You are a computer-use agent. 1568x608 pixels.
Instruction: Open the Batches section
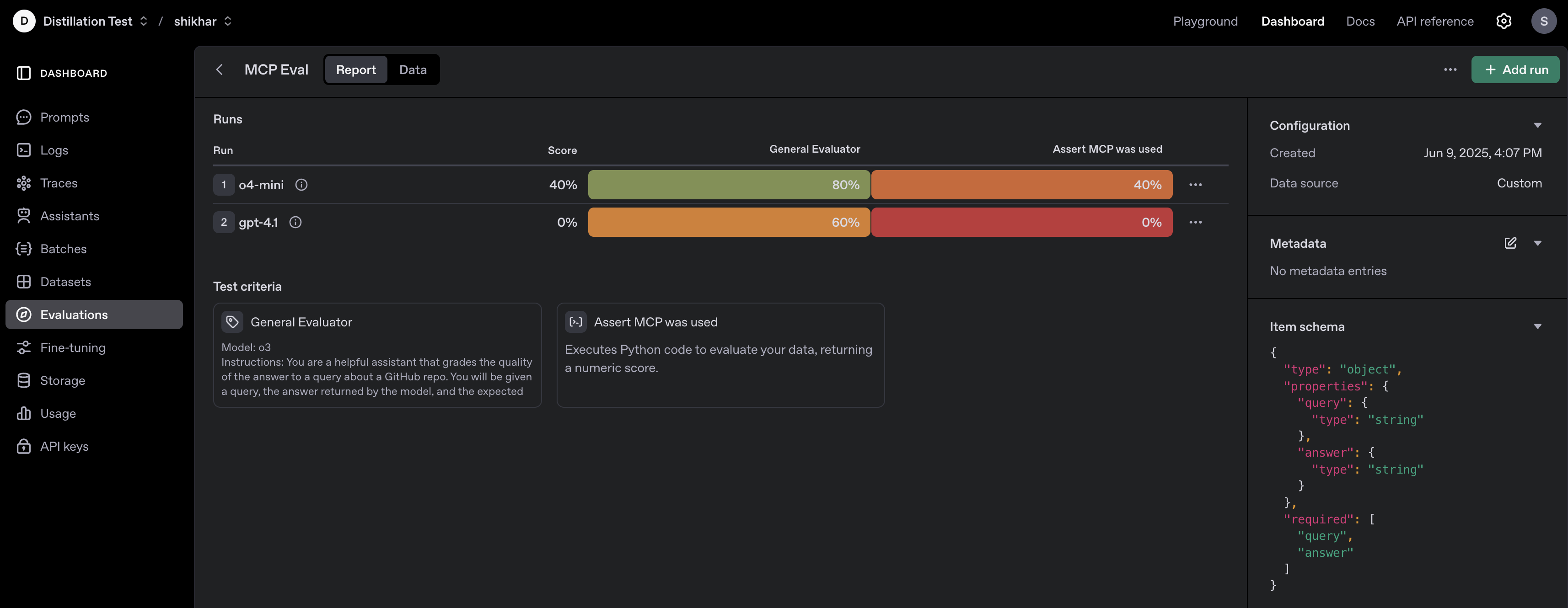click(x=63, y=248)
